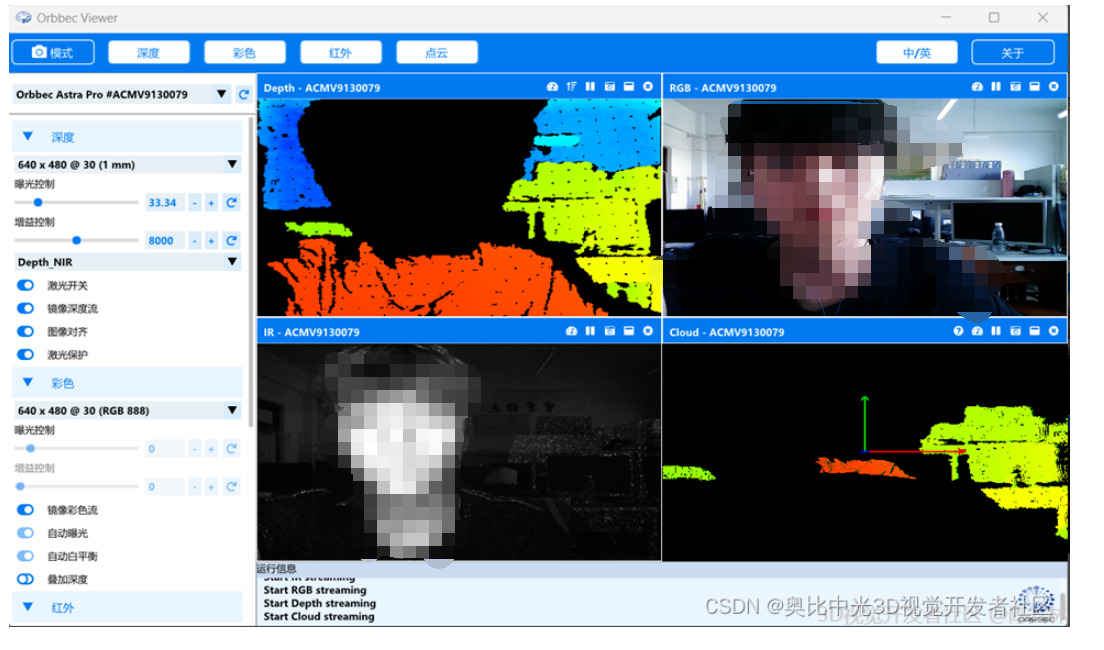Increase depth exposure with plus button
Image resolution: width=1104 pixels, height=650 pixels.
click(x=211, y=203)
